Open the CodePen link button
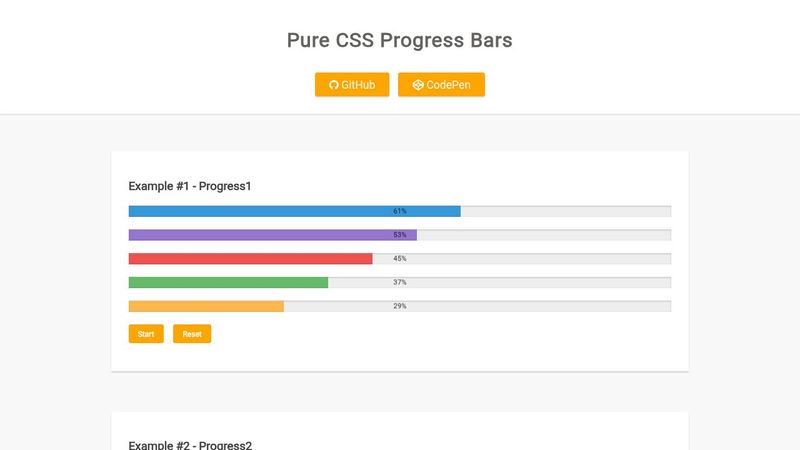The width and height of the screenshot is (800, 450). [x=441, y=85]
